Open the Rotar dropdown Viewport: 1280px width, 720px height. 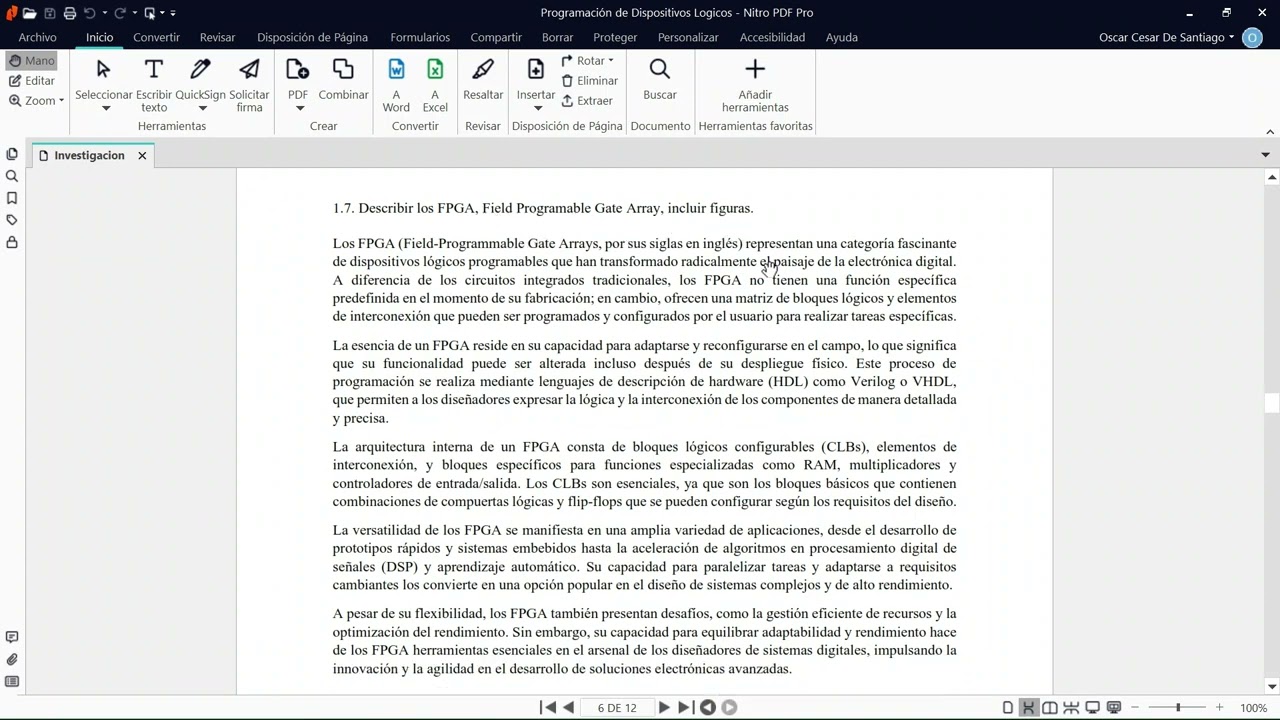588,61
